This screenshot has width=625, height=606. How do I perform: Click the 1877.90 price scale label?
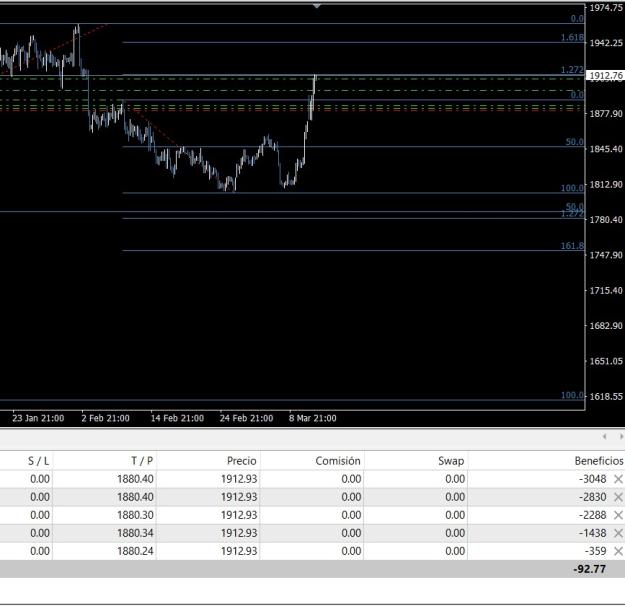[x=606, y=114]
